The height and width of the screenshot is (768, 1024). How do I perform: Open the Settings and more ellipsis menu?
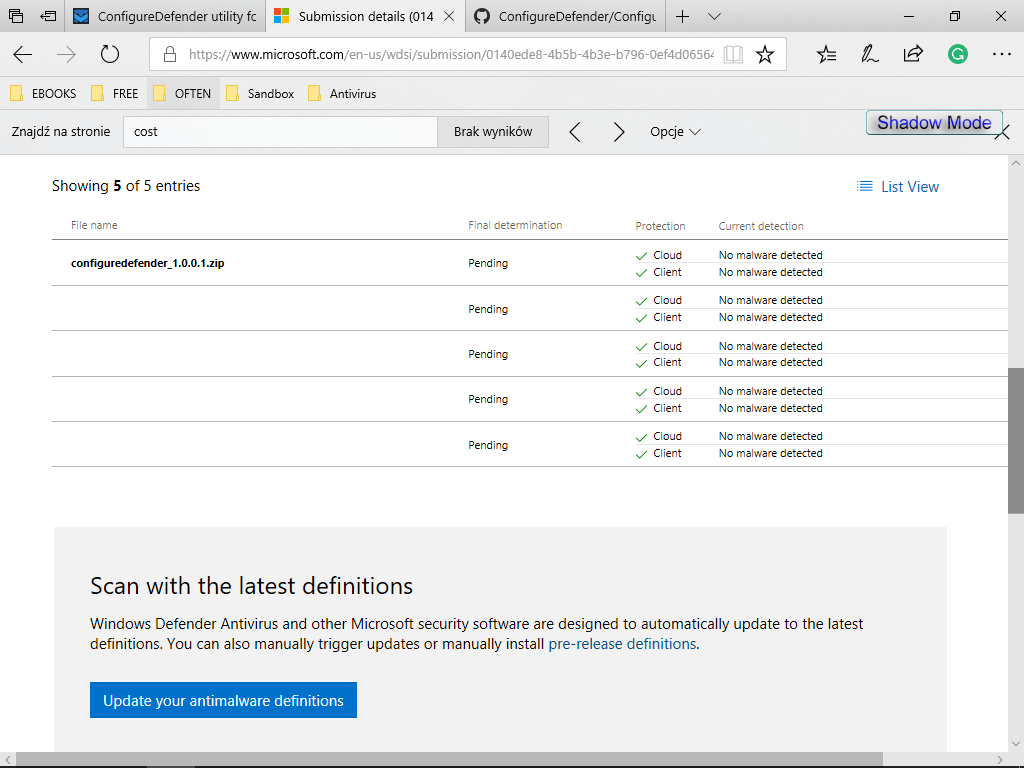(1001, 55)
